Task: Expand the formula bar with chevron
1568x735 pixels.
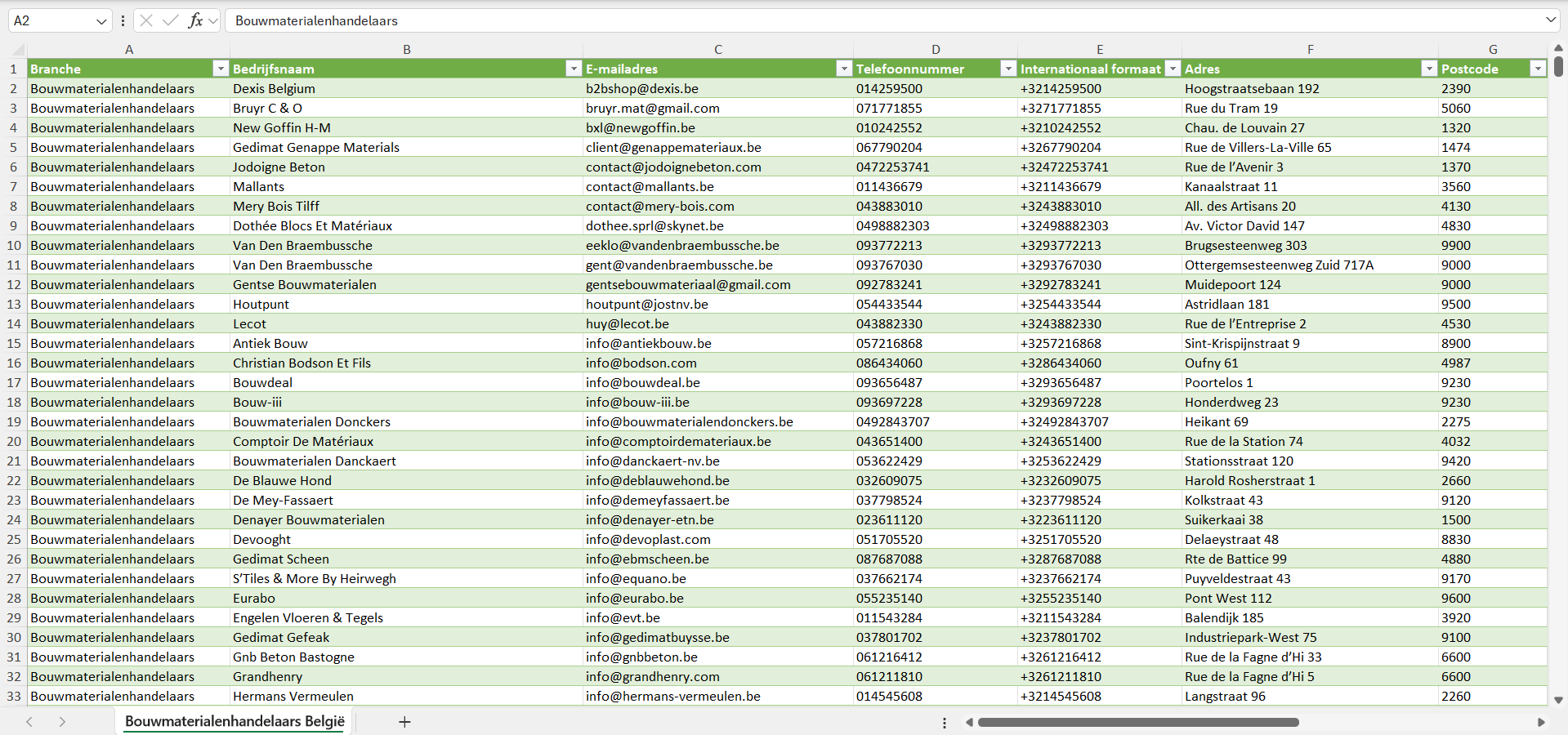Action: [1550, 20]
